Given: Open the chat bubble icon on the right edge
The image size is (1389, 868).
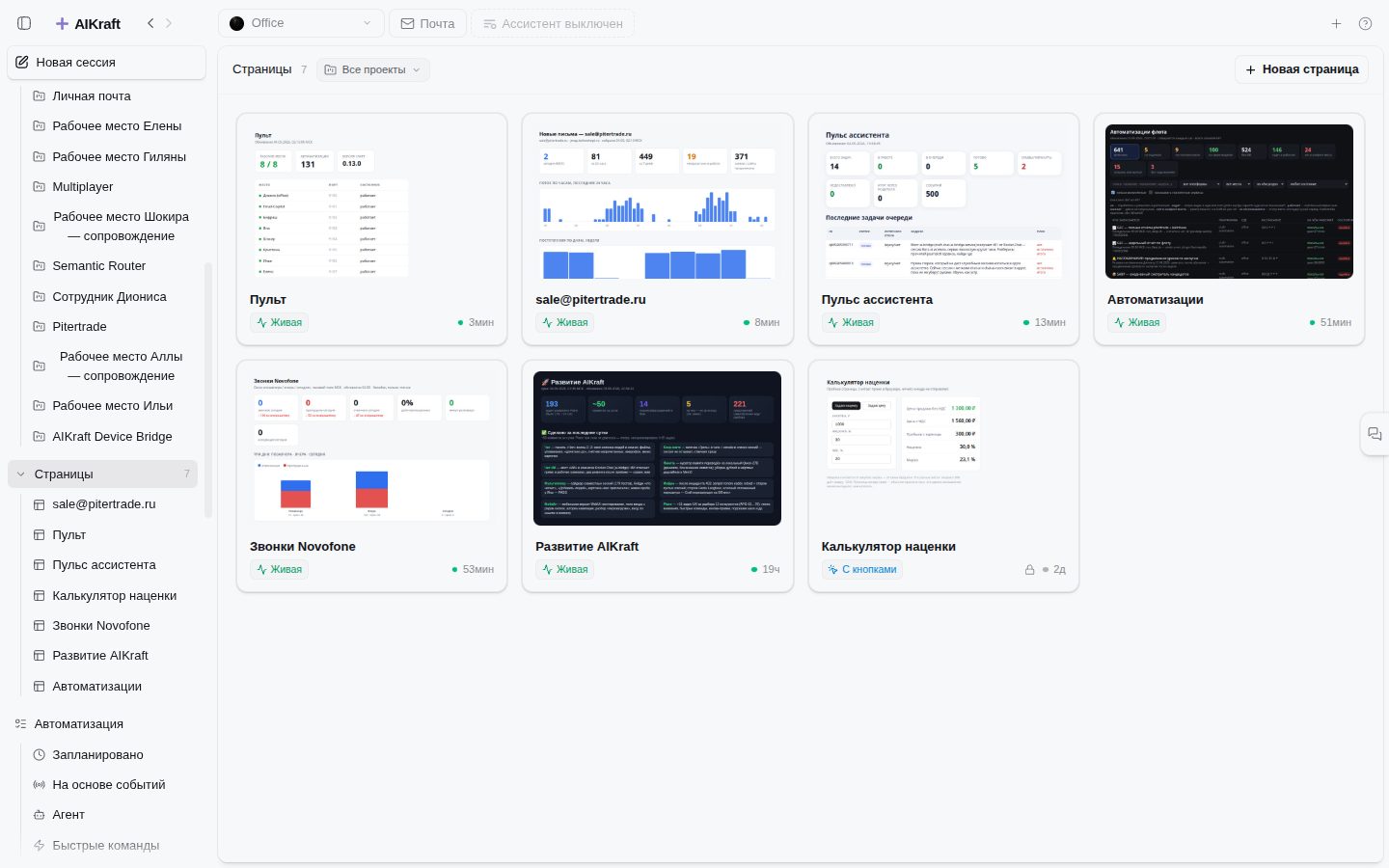Looking at the screenshot, I should click(x=1375, y=434).
